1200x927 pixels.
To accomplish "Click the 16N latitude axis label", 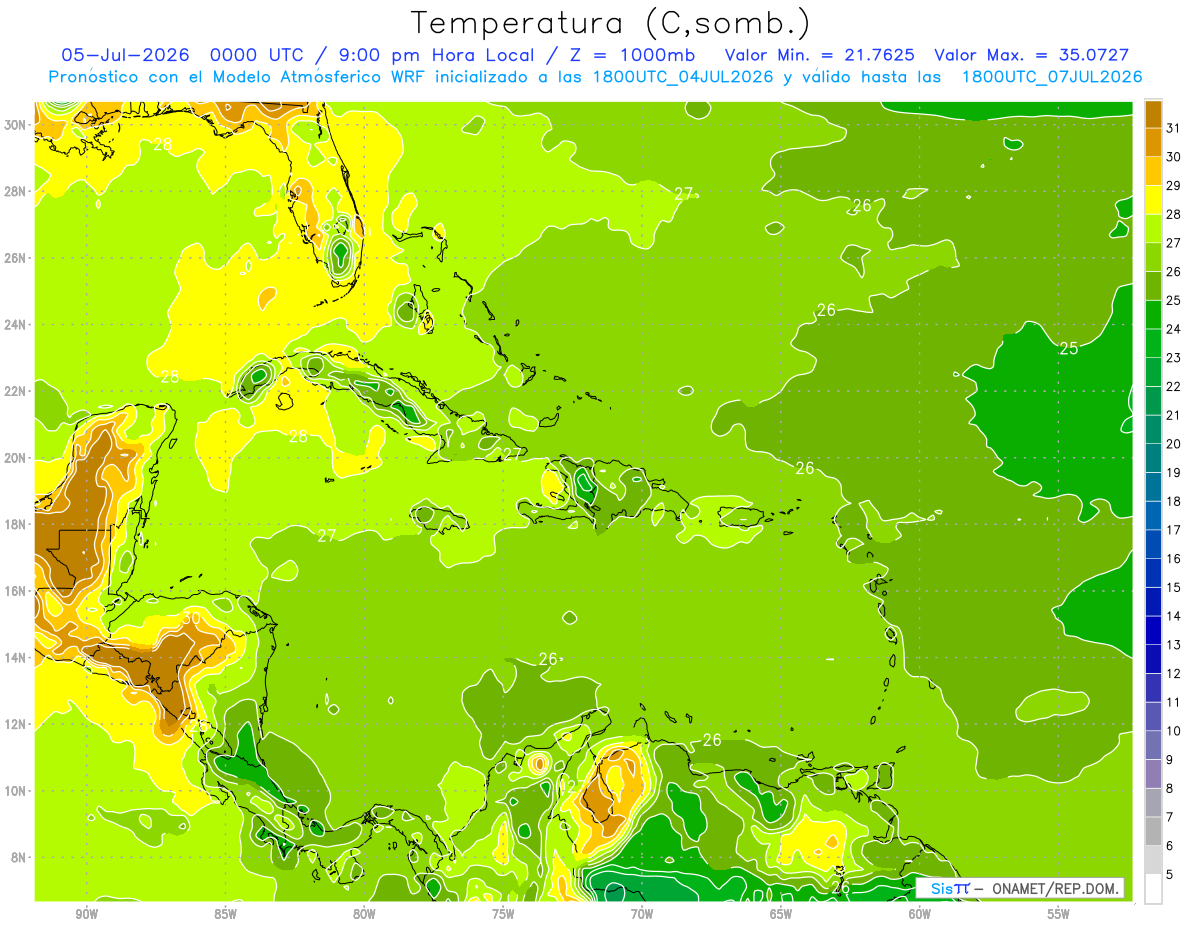I will pyautogui.click(x=16, y=591).
